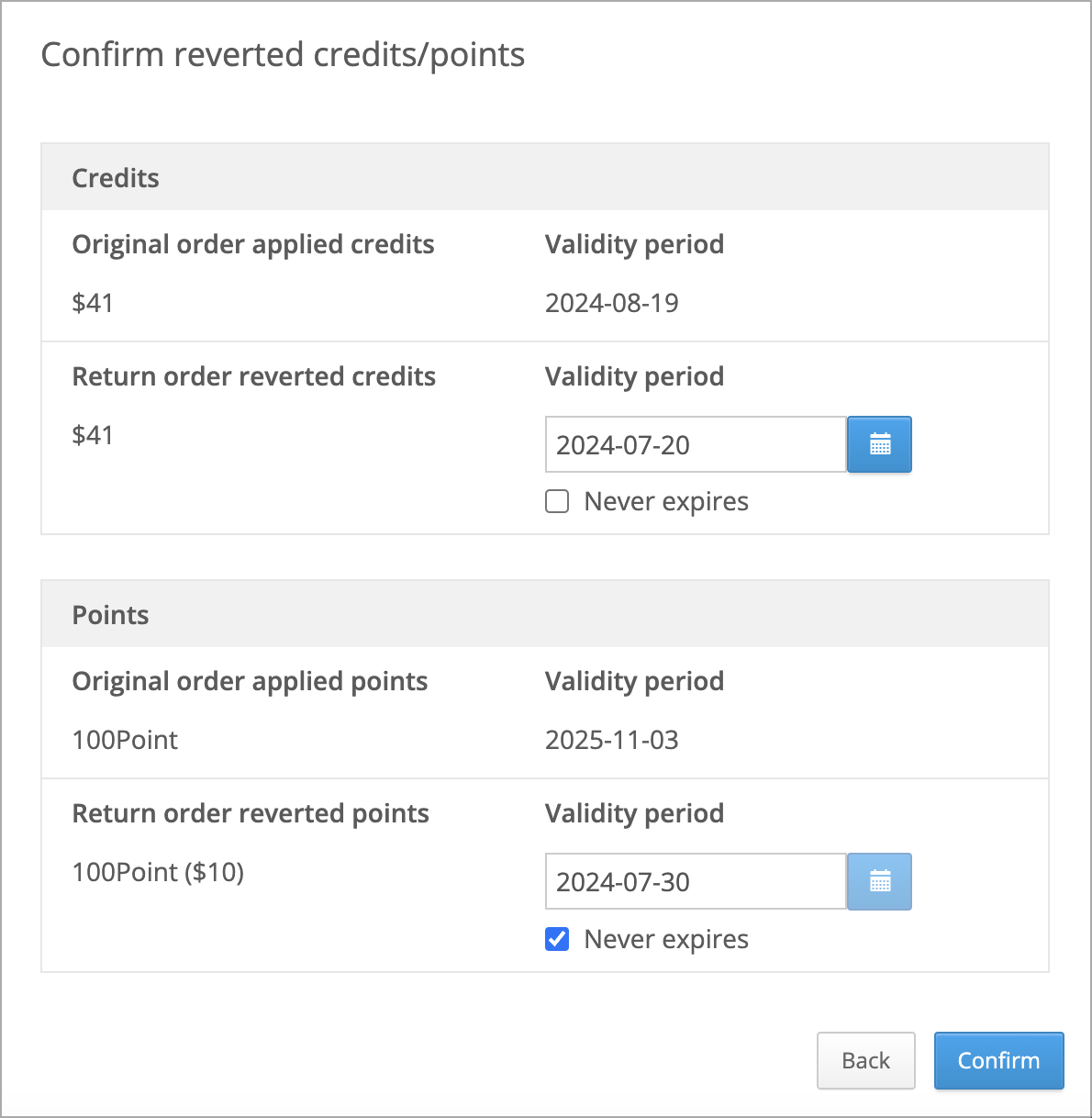
Task: Enable Never expires for reverted credits
Action: coord(557,501)
